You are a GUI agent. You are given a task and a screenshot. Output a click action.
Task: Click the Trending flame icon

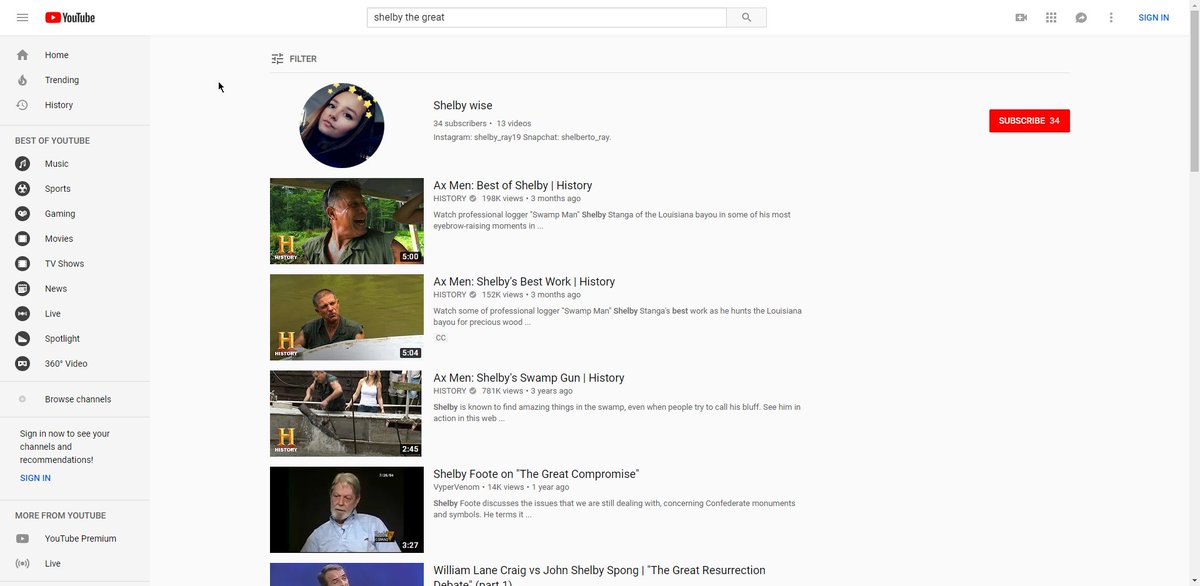(22, 80)
